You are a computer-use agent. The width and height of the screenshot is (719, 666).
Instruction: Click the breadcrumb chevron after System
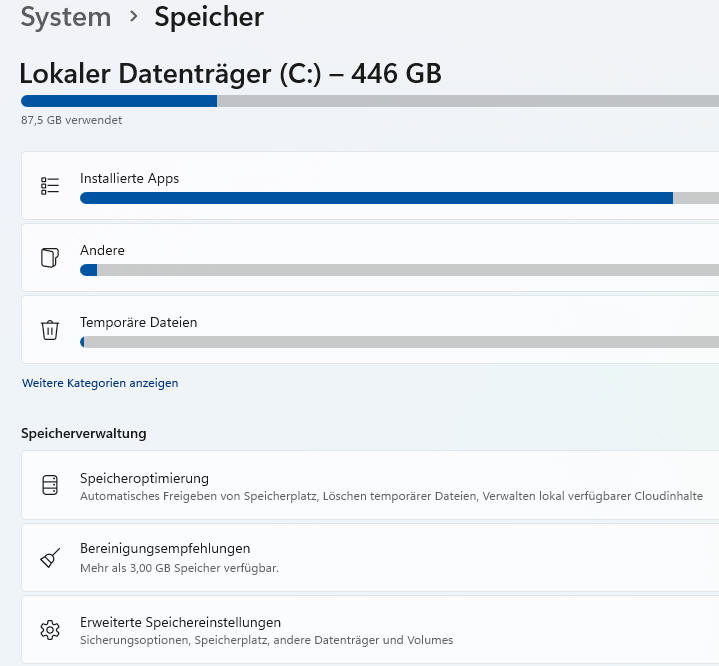133,17
